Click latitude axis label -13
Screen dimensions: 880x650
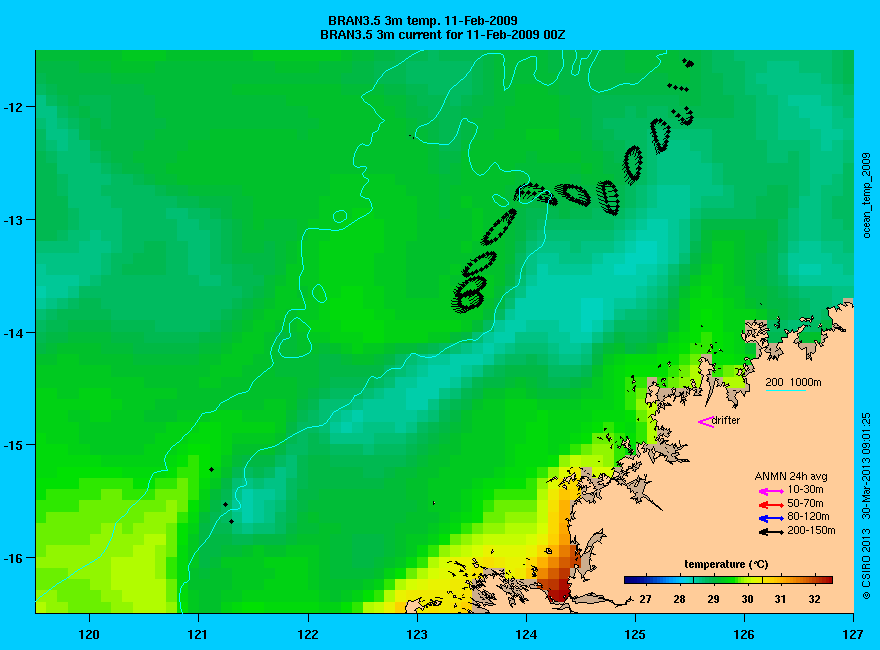click(x=11, y=219)
